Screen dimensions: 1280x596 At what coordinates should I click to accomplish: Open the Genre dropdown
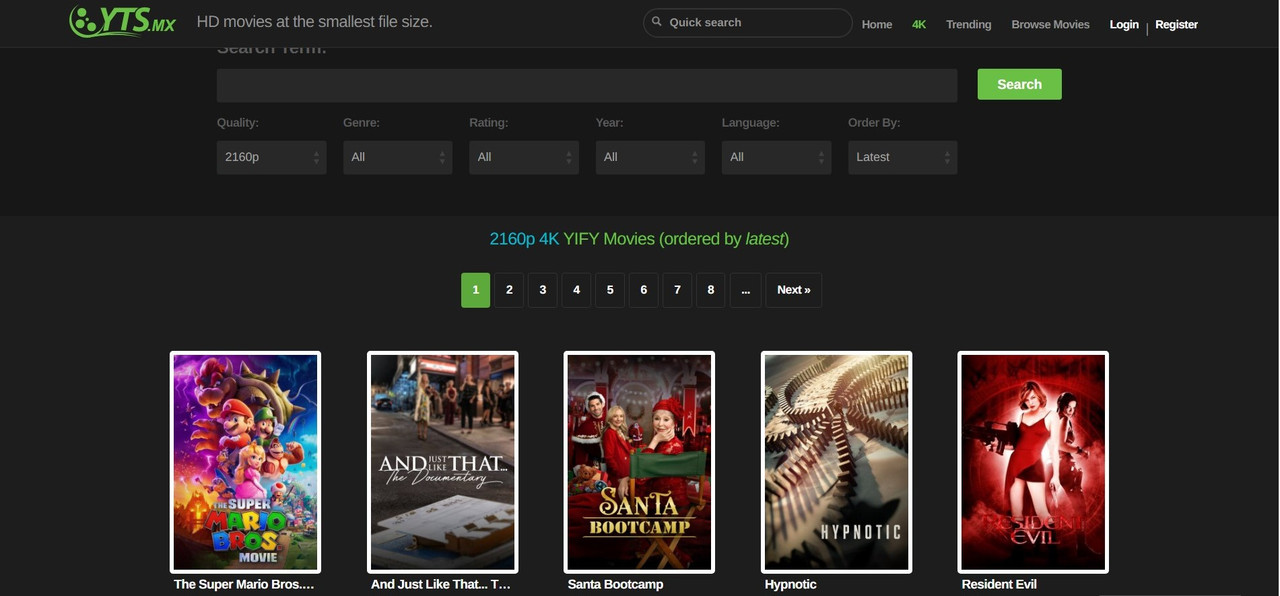[397, 157]
